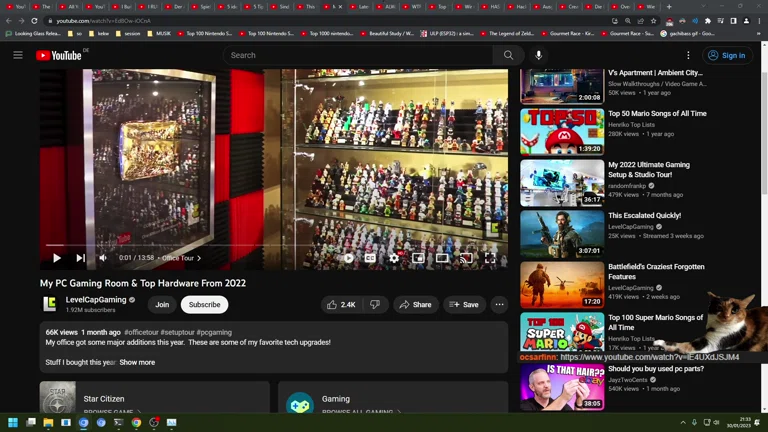Open more actions ellipsis under video
Viewport: 768px width, 432px height.
[x=499, y=305]
